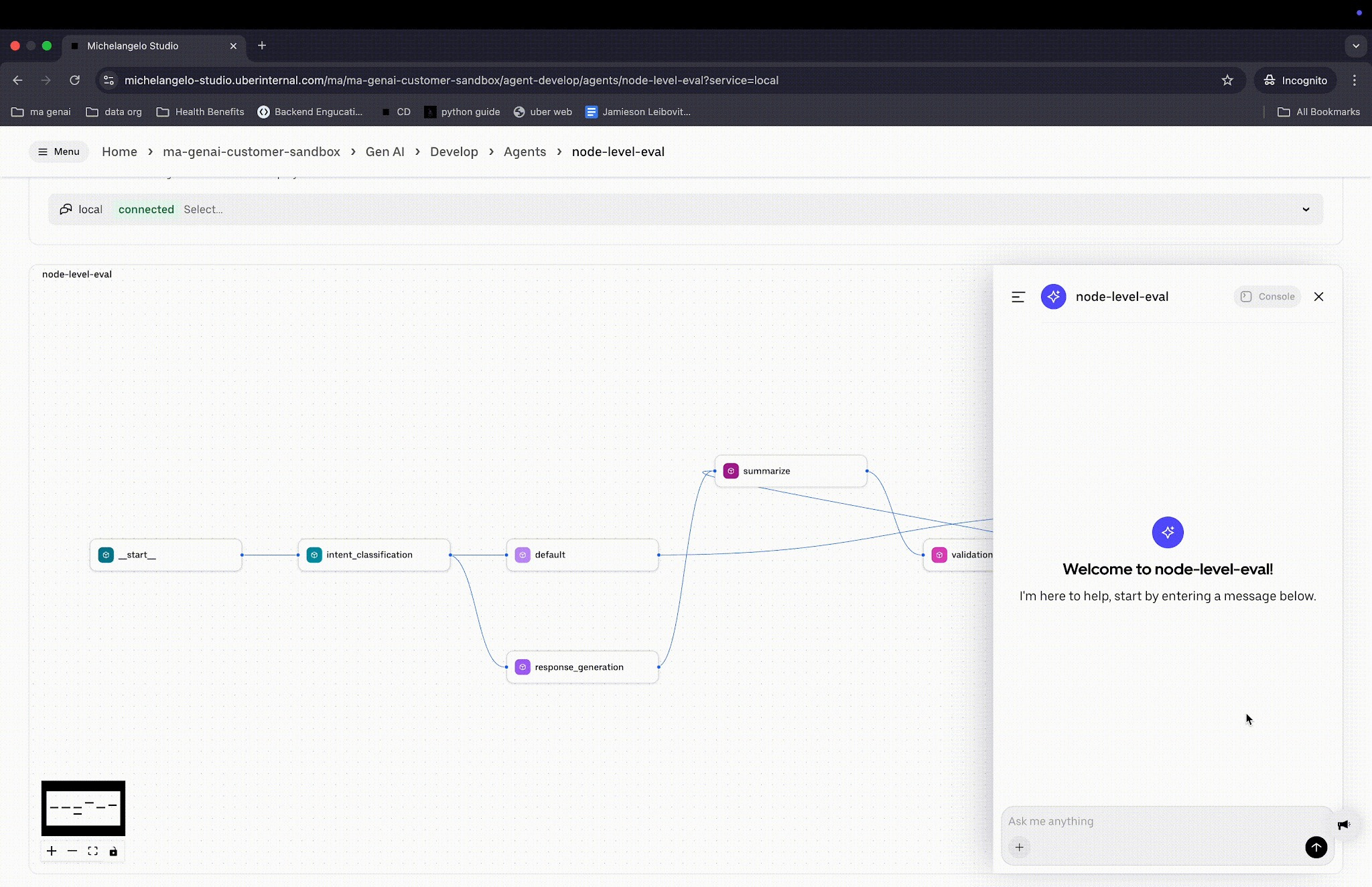Zoom out of the graph canvas
The height and width of the screenshot is (887, 1372).
click(72, 851)
